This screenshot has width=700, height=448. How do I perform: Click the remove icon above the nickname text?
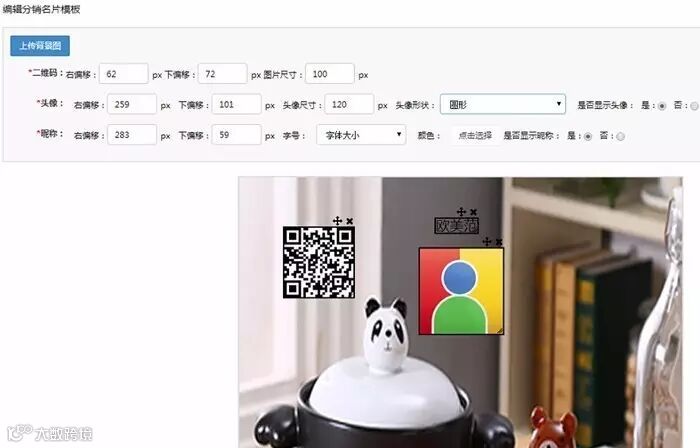tap(474, 212)
